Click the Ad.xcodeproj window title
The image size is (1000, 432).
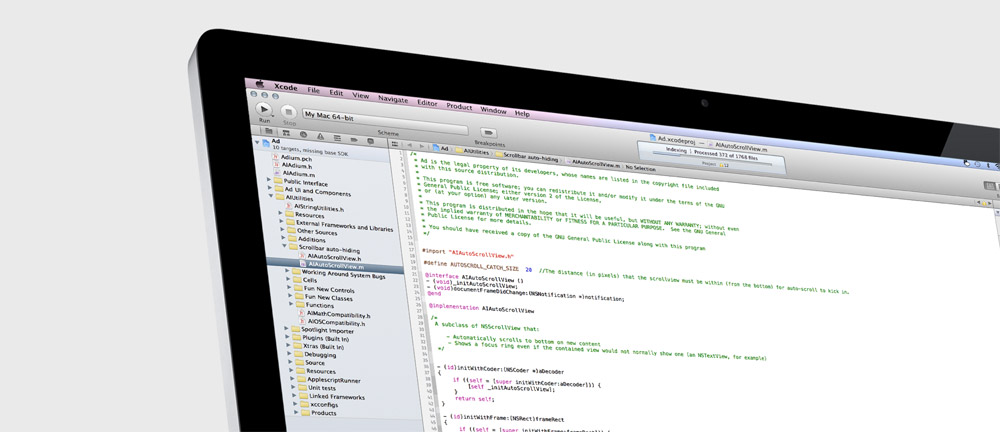pyautogui.click(x=675, y=139)
